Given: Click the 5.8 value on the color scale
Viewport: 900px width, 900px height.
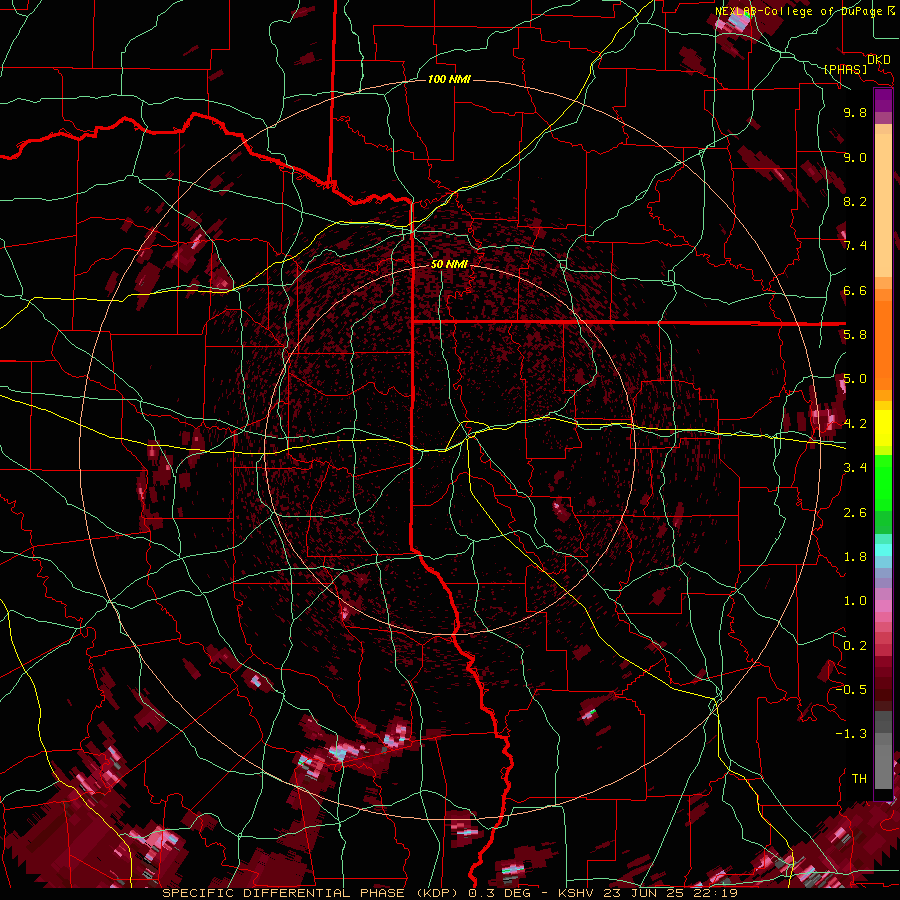Looking at the screenshot, I should (x=855, y=335).
